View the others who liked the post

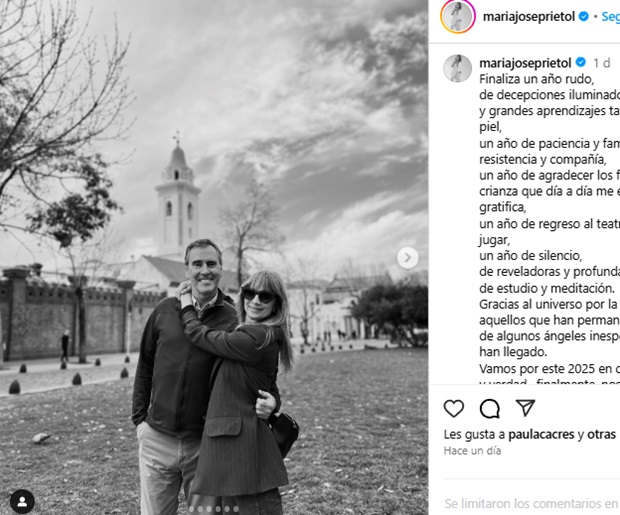(601, 434)
